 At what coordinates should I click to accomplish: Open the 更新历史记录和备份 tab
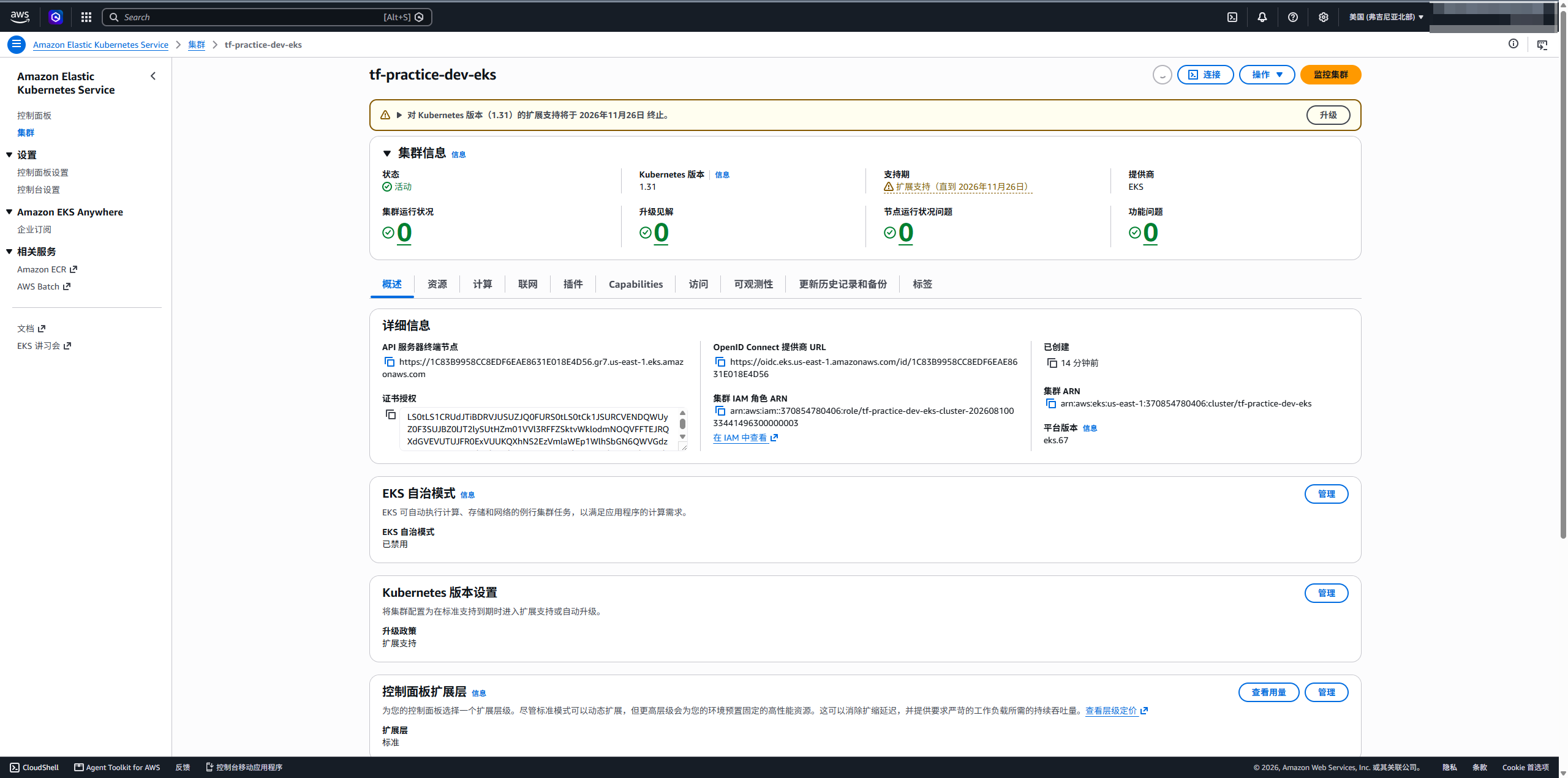[843, 284]
